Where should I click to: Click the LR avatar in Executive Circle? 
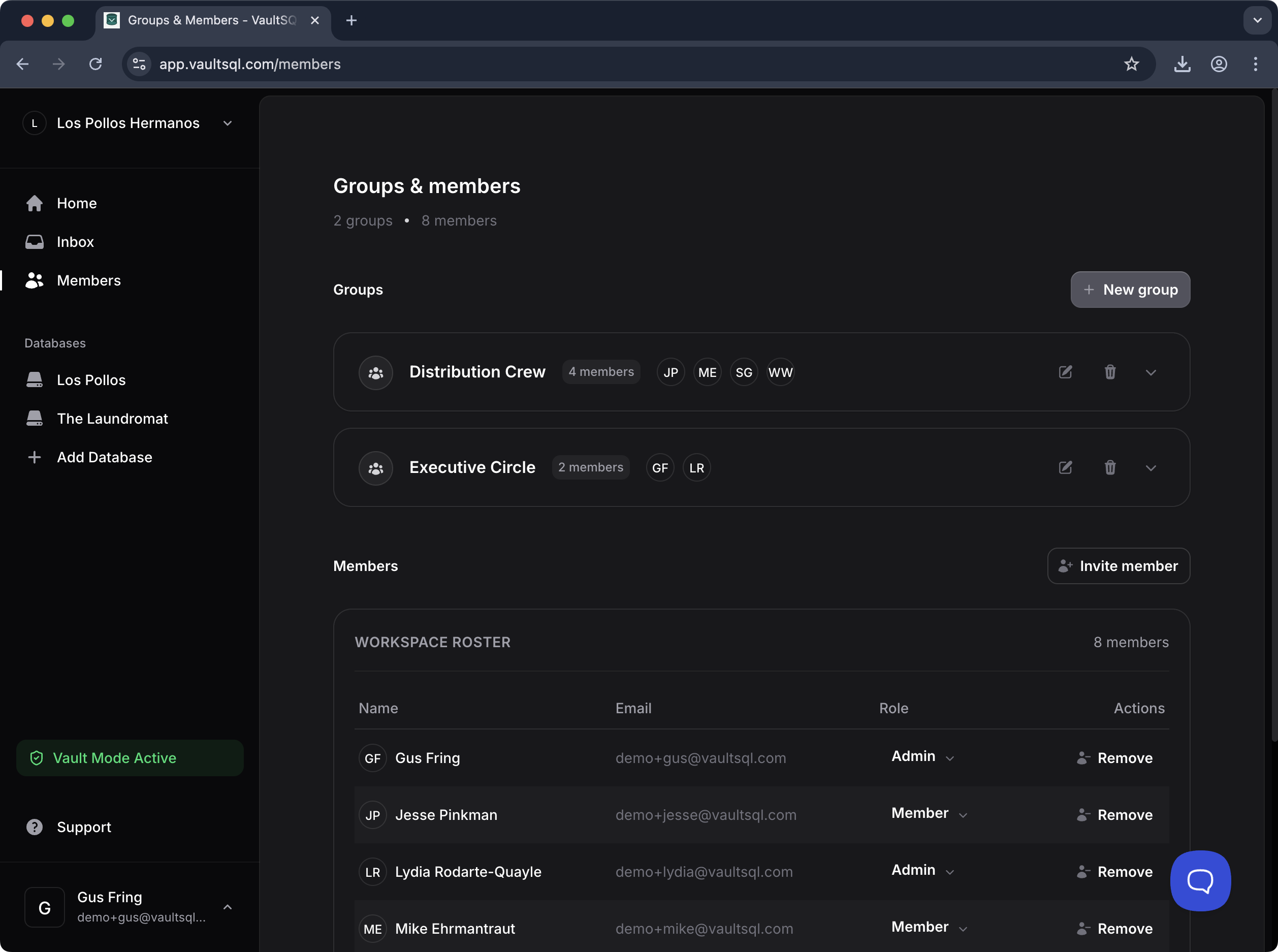coord(696,468)
